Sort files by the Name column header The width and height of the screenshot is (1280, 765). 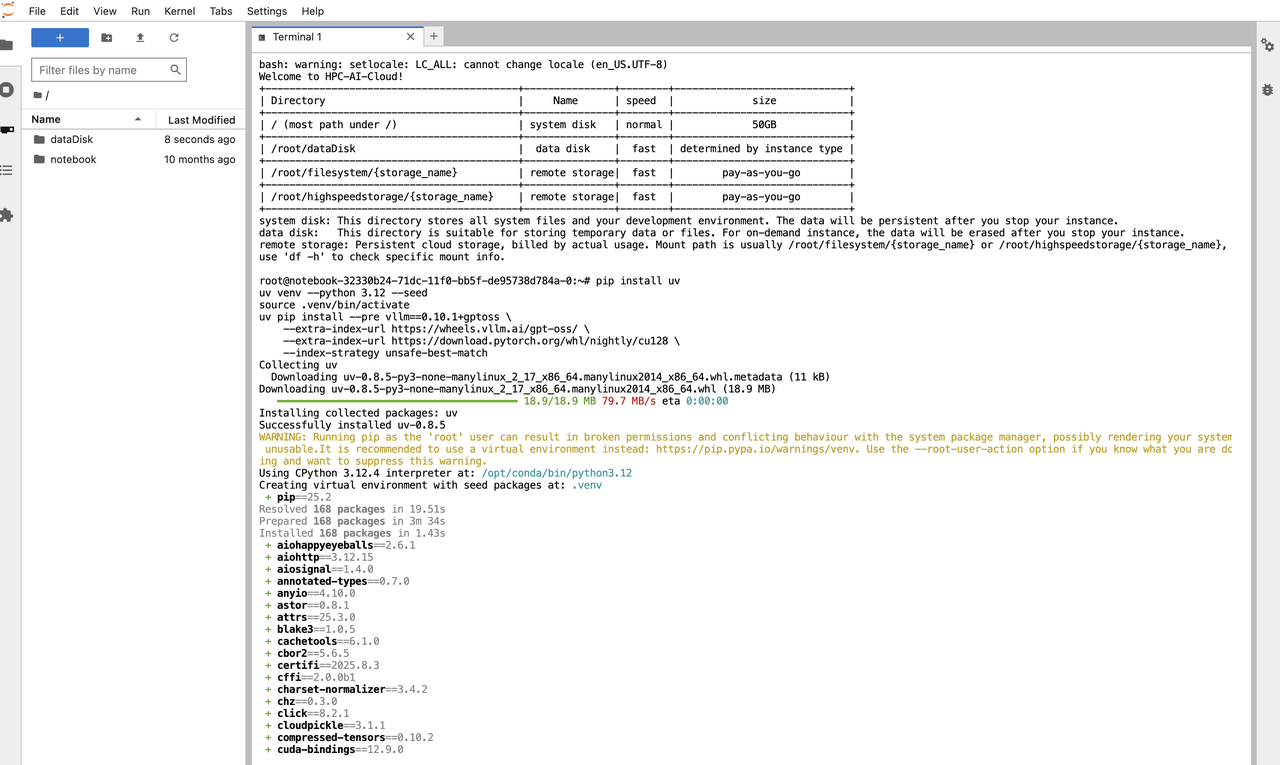pyautogui.click(x=88, y=119)
